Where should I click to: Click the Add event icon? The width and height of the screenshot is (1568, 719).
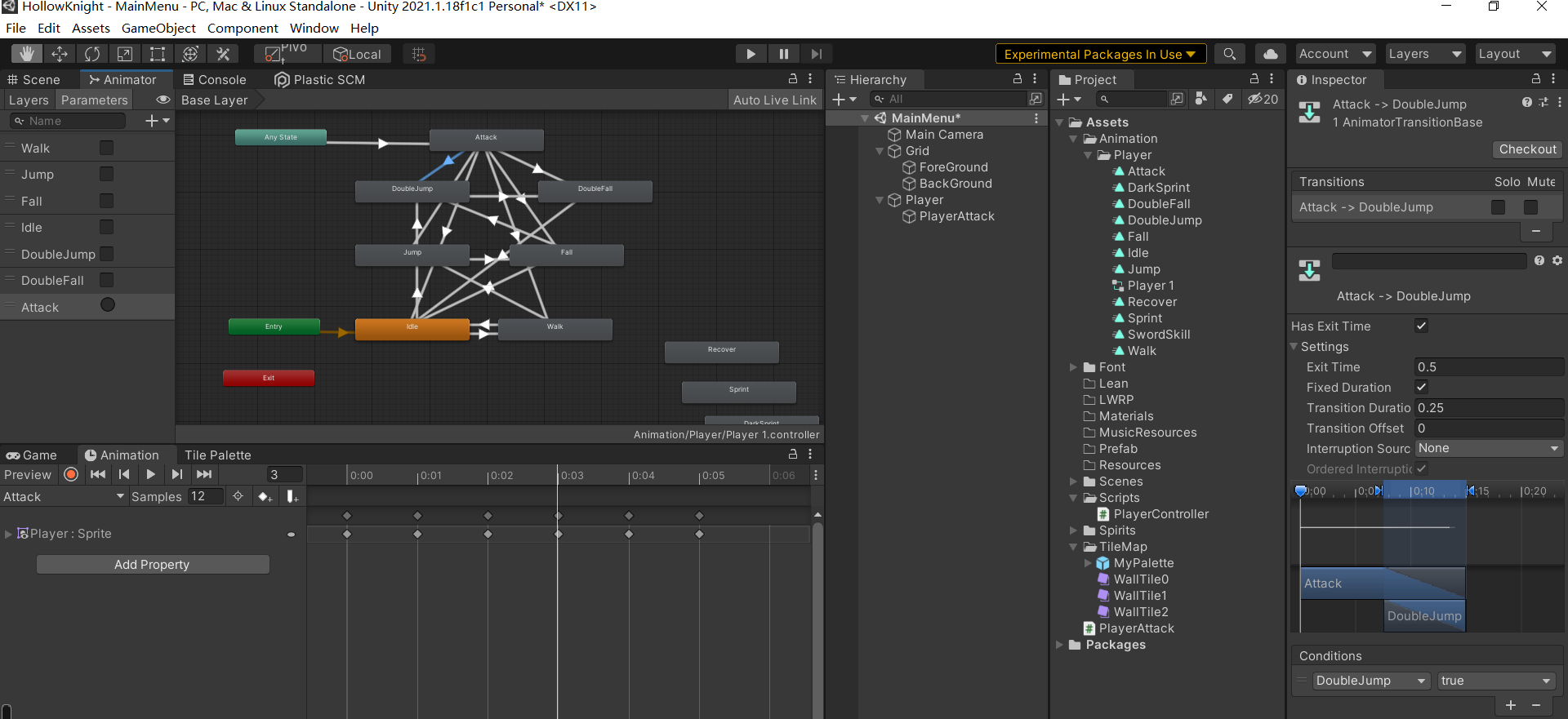[x=292, y=496]
